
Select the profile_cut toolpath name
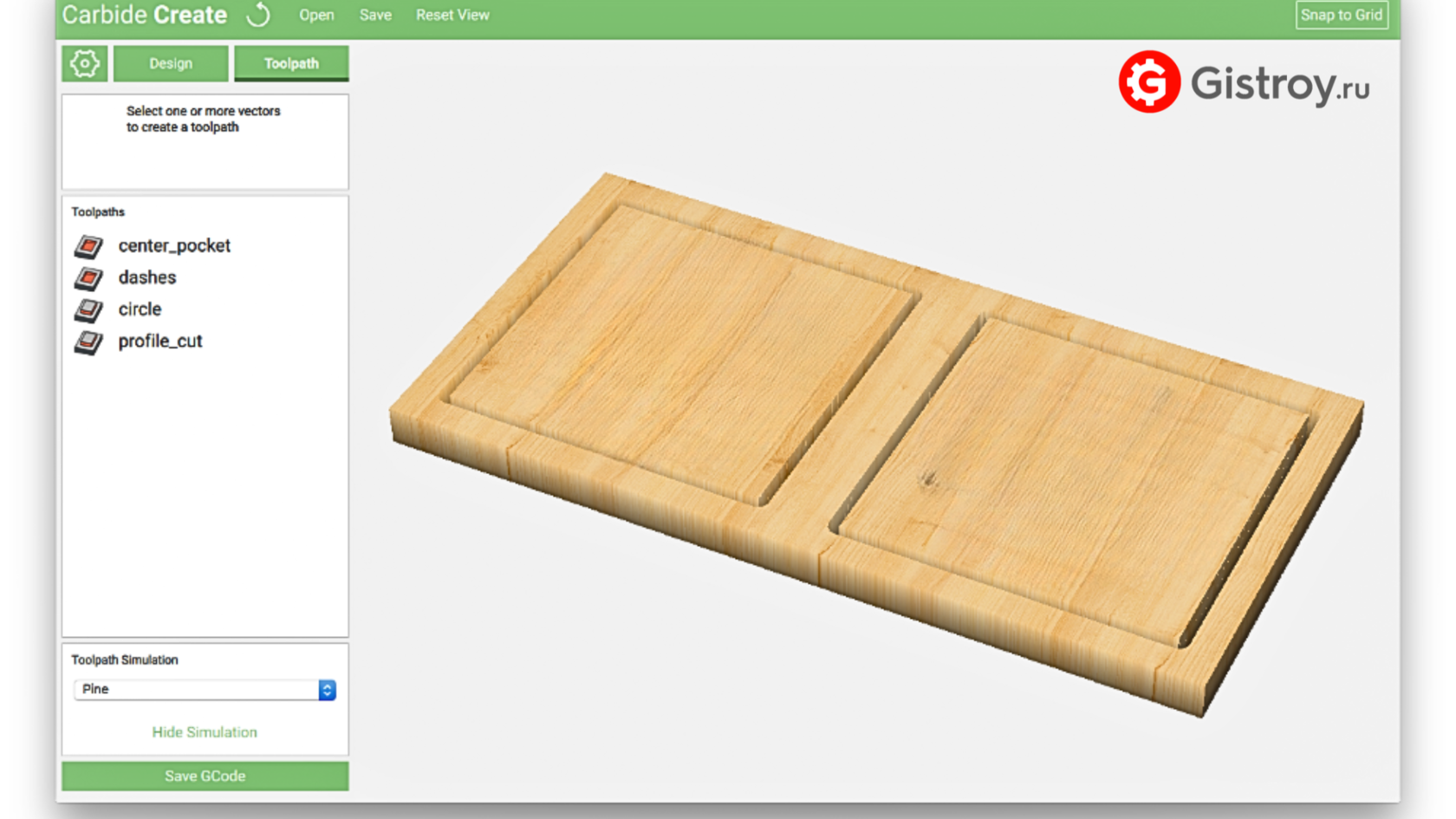[159, 341]
